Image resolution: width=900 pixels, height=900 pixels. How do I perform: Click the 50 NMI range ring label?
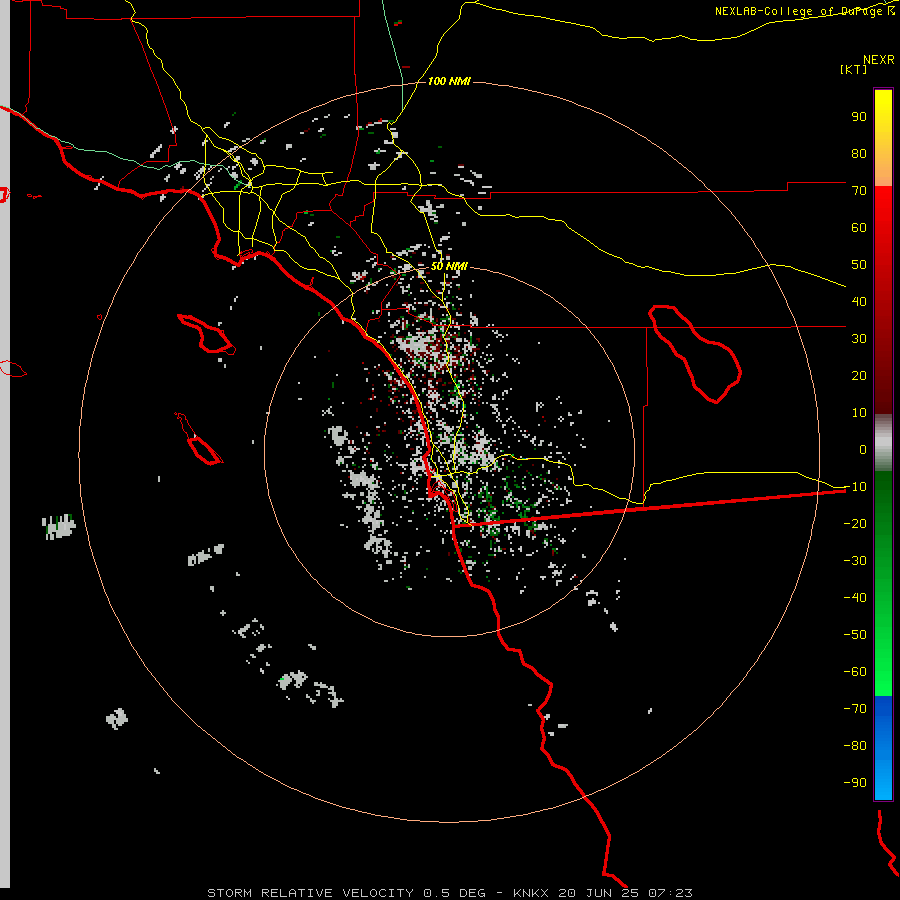(x=449, y=266)
